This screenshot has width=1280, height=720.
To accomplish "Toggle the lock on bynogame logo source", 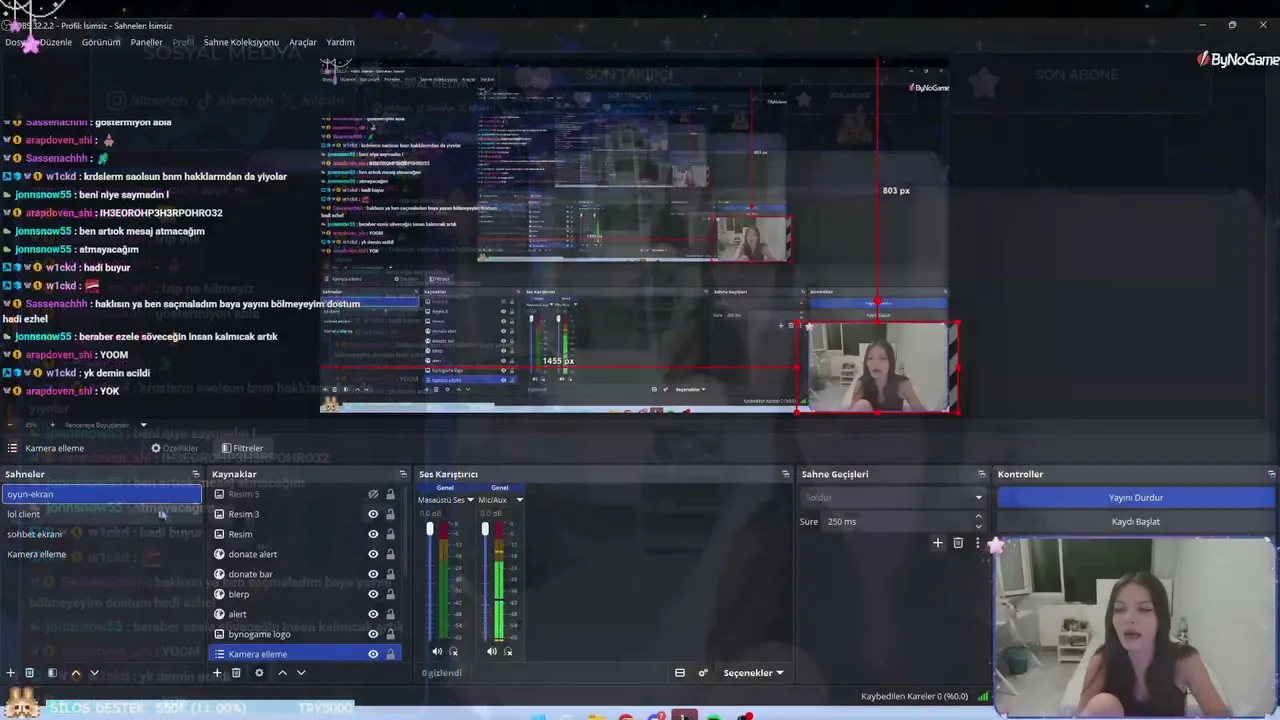I will [x=390, y=634].
